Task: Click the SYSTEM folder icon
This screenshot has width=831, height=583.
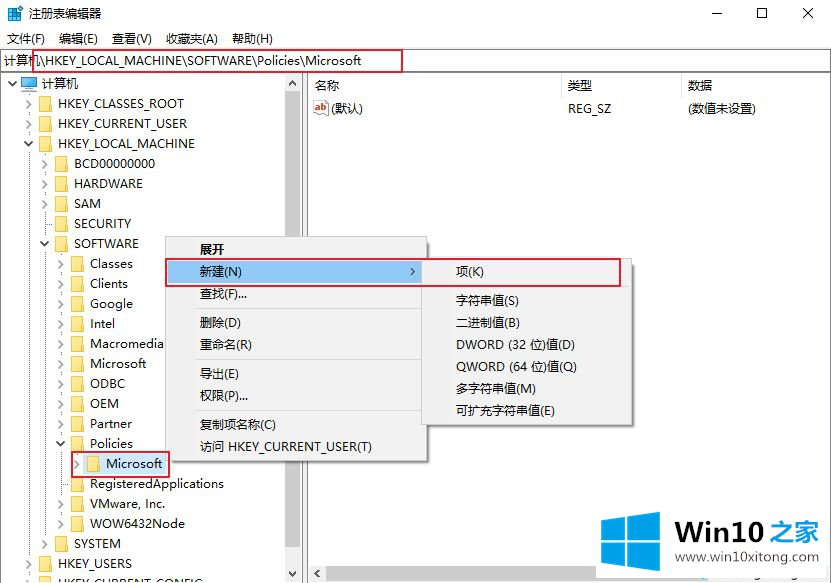Action: click(62, 544)
